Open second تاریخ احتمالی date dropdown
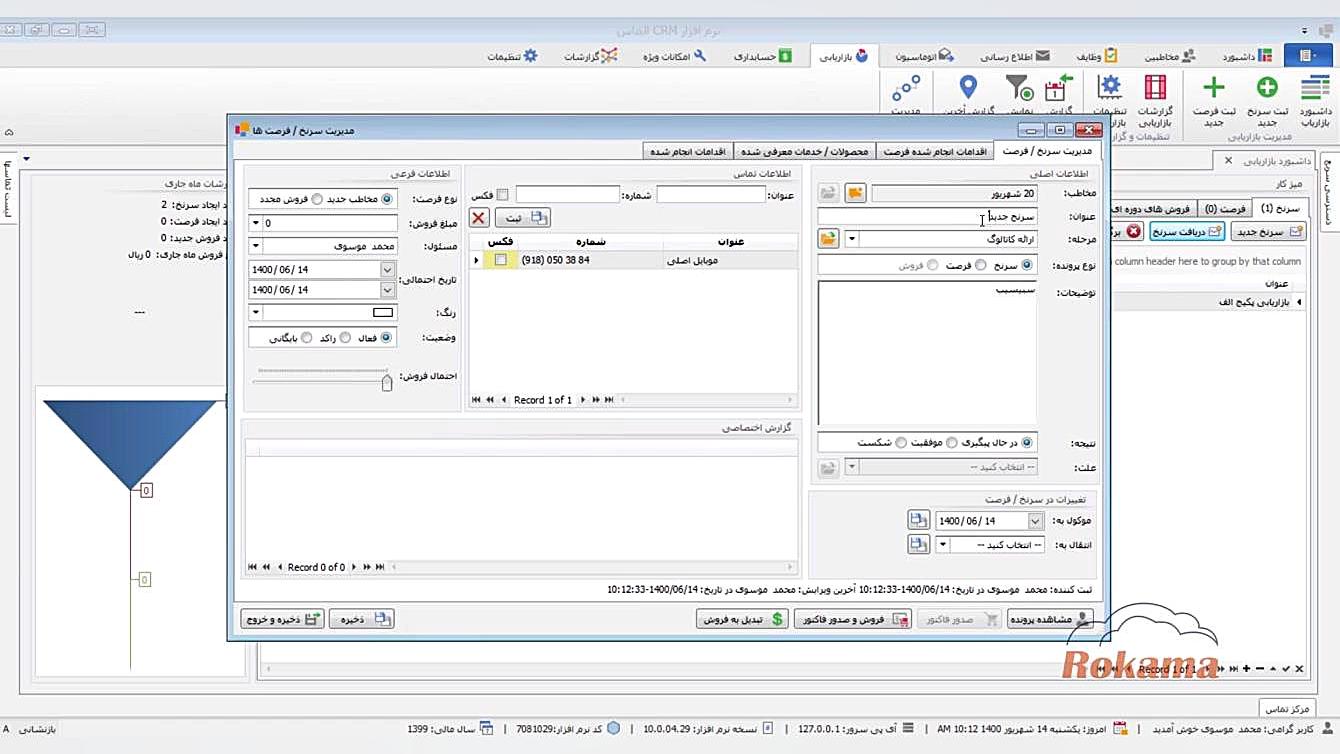The width and height of the screenshot is (1340, 754). (x=387, y=290)
